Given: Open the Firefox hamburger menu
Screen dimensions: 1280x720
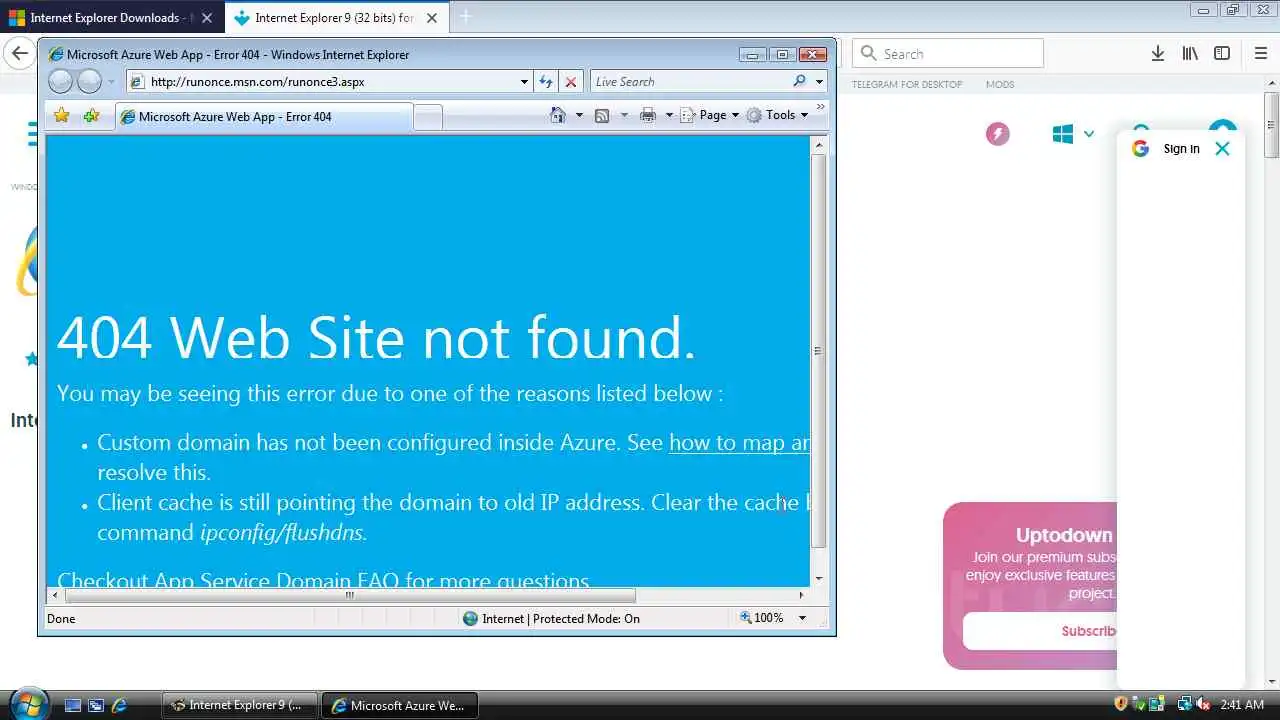Looking at the screenshot, I should [x=1261, y=54].
